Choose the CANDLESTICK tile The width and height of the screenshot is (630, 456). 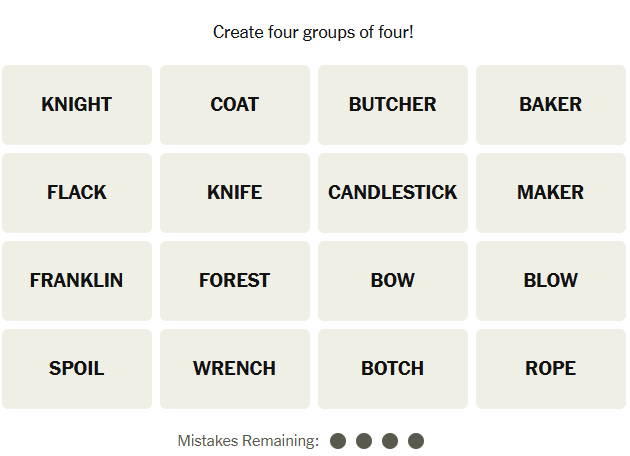393,193
